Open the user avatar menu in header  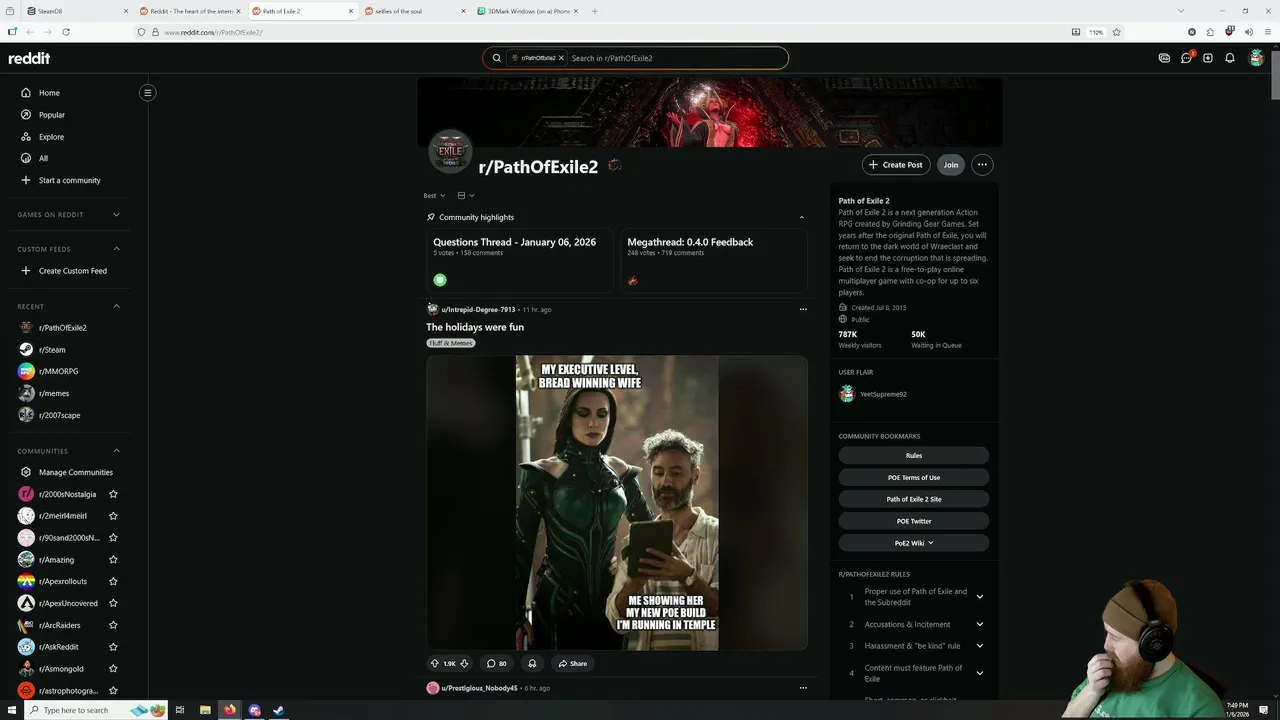(x=1257, y=58)
